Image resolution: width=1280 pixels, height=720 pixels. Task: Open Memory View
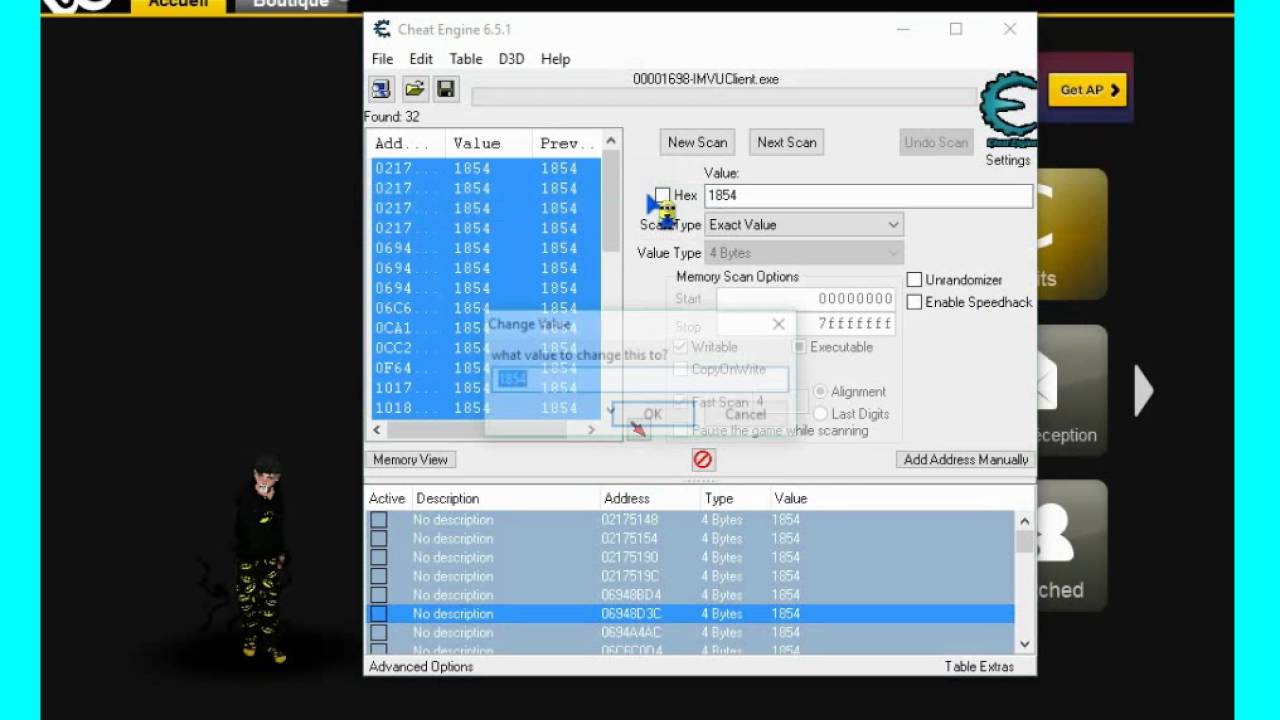[410, 459]
